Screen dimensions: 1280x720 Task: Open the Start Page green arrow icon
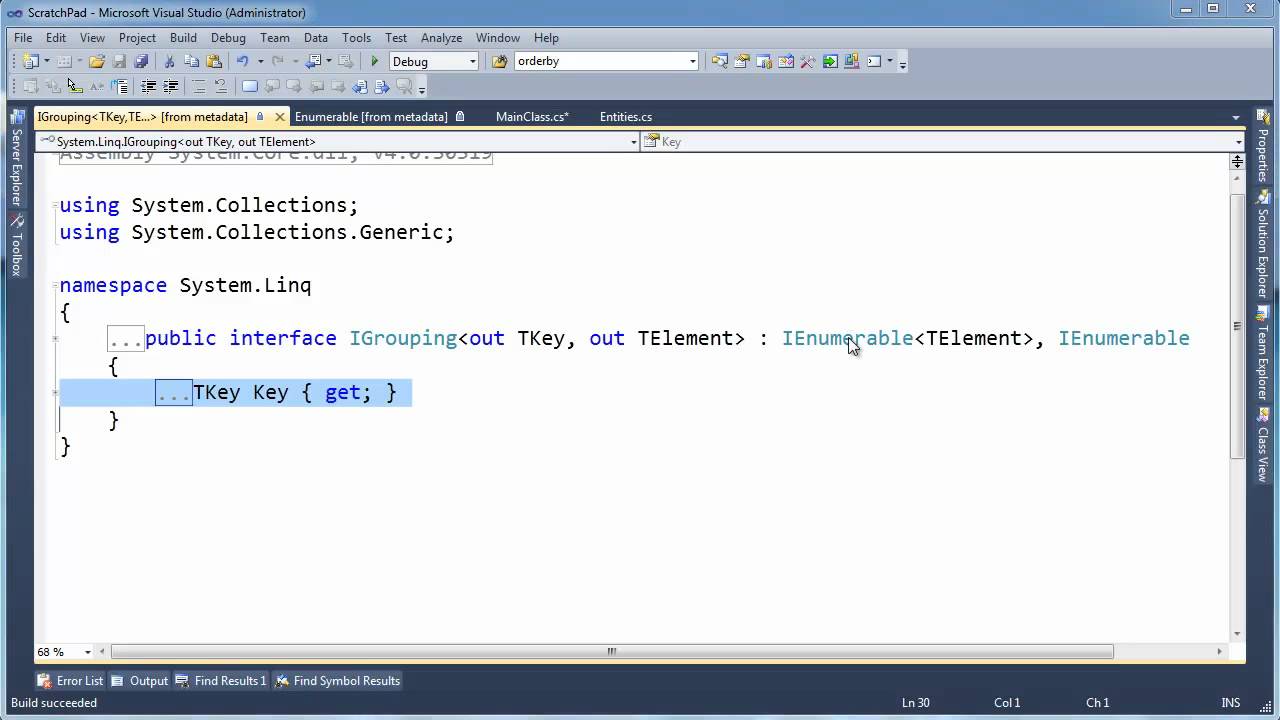point(830,61)
